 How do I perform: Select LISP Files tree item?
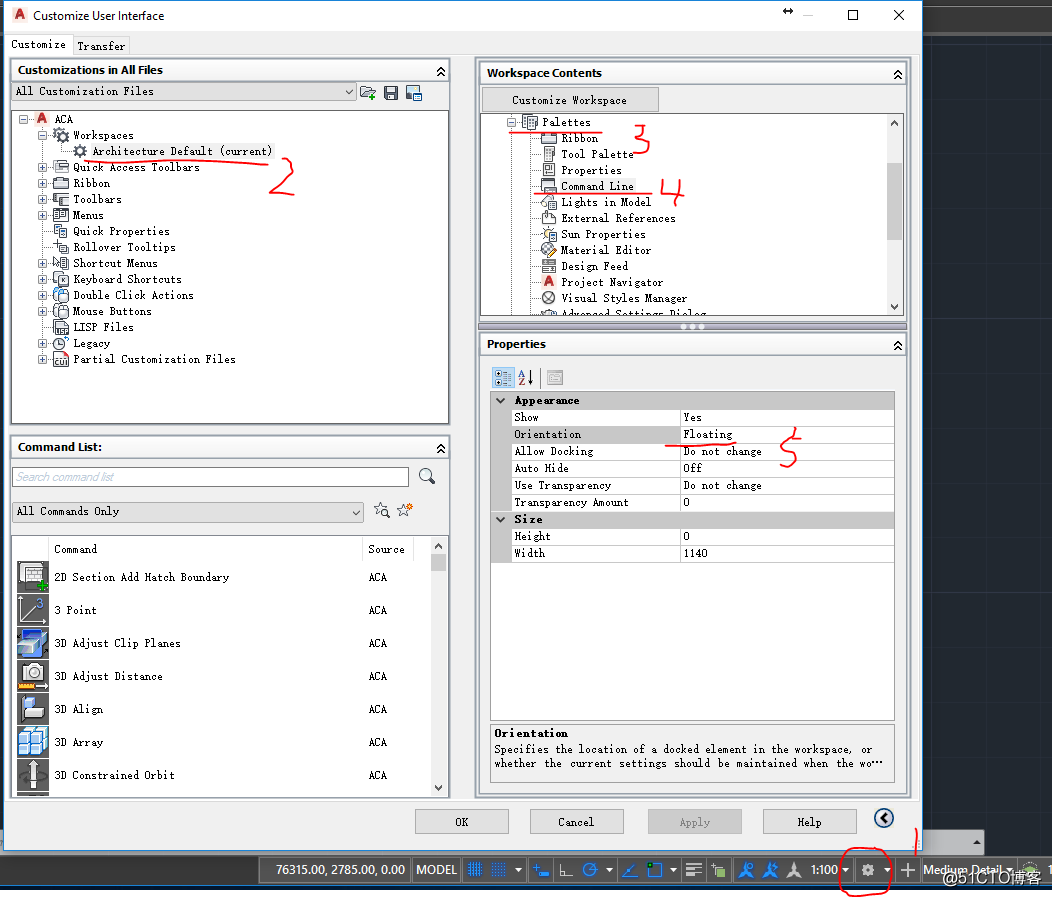[103, 327]
